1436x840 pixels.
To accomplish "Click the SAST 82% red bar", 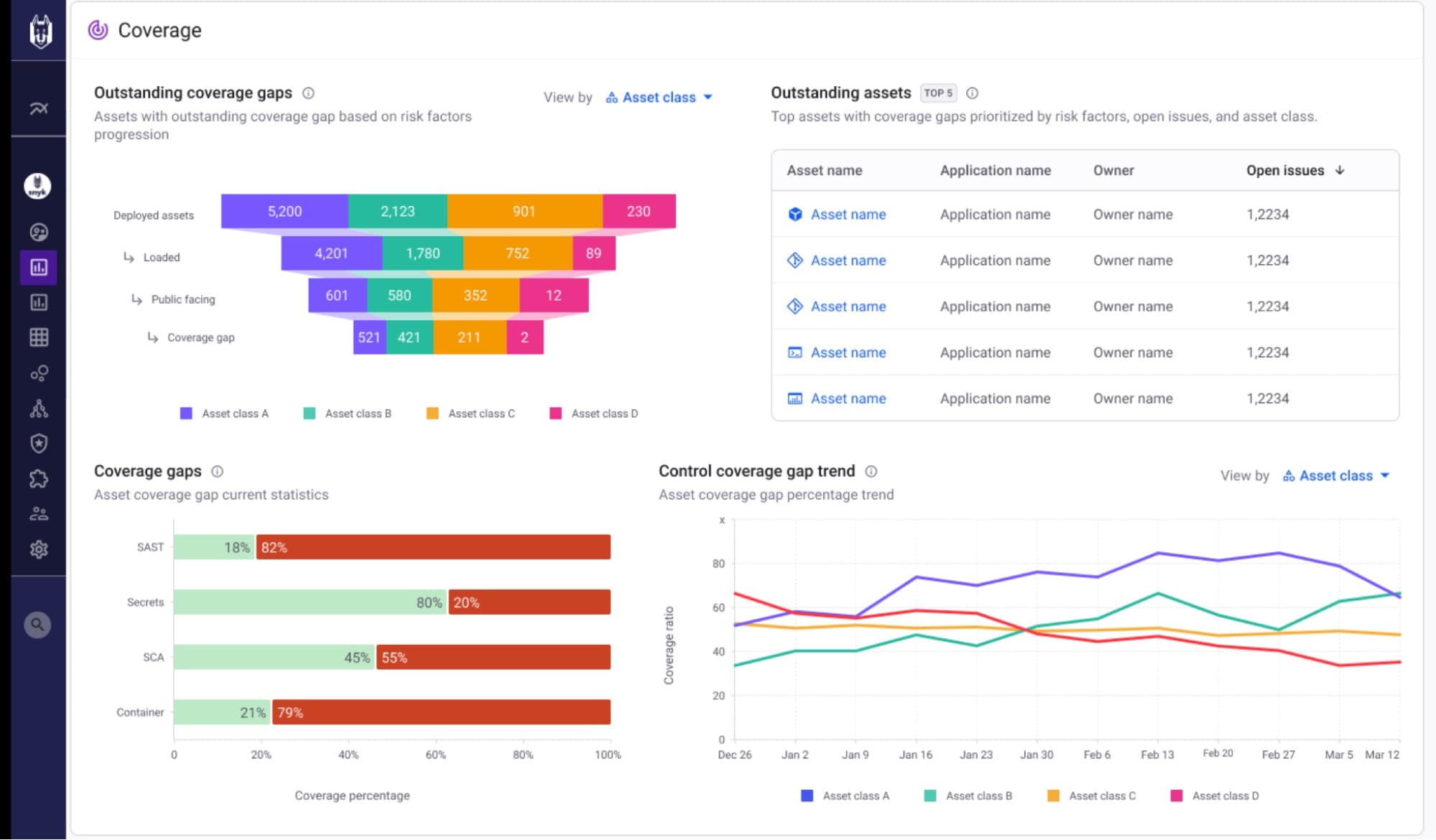I will [x=433, y=547].
